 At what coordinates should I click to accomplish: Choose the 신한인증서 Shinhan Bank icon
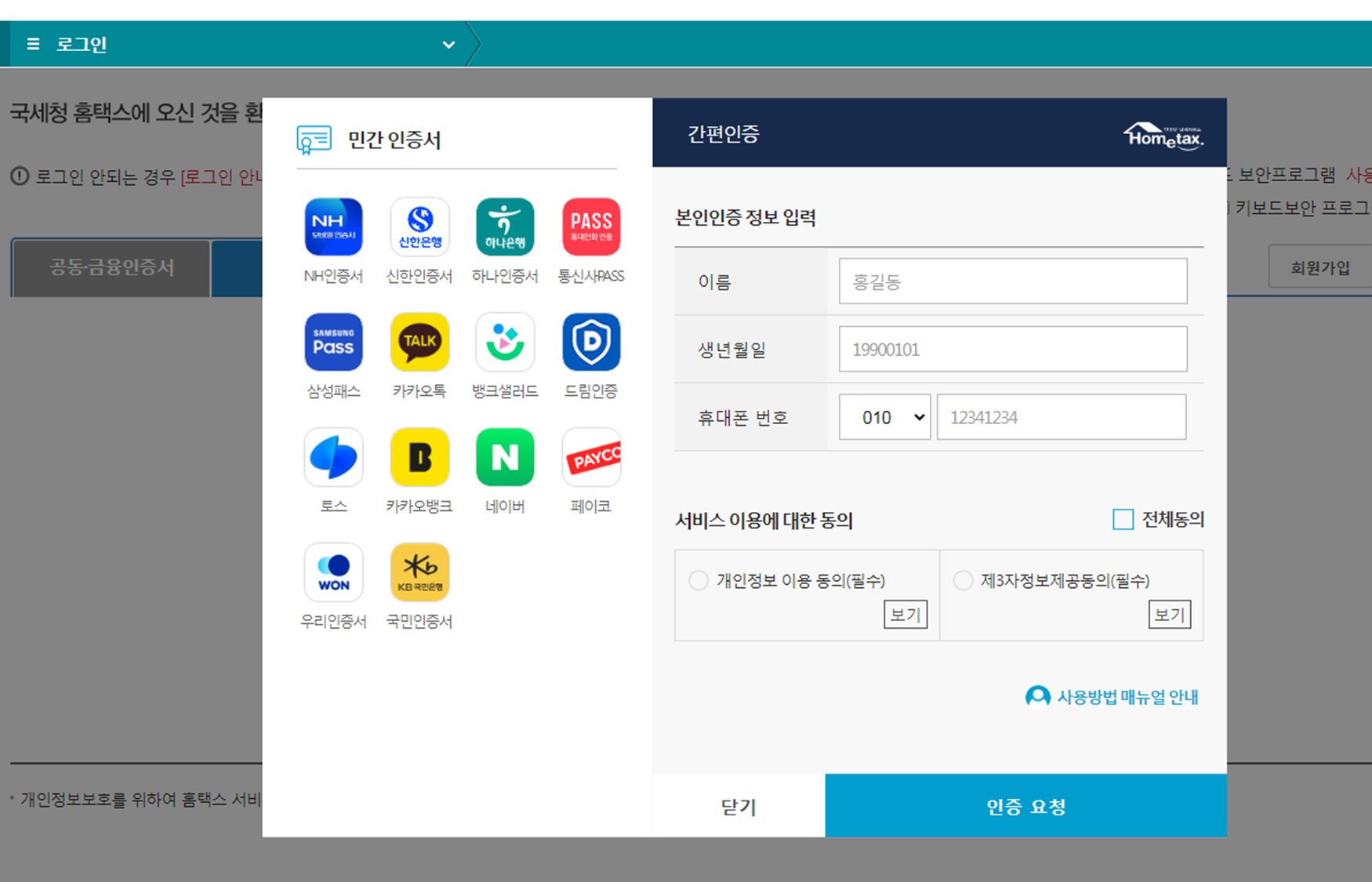(419, 227)
